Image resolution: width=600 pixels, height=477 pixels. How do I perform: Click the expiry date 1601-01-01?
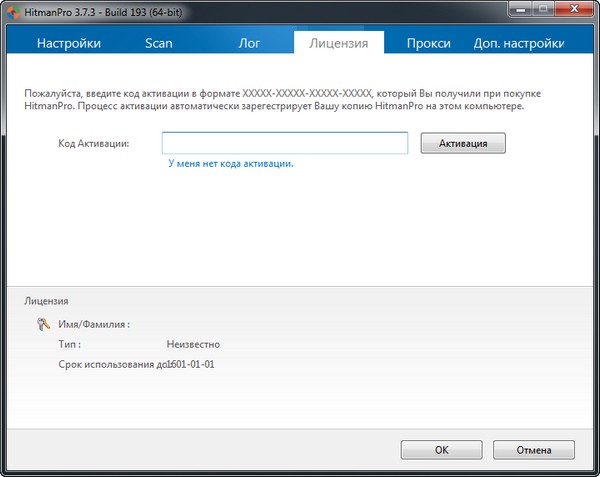(191, 364)
